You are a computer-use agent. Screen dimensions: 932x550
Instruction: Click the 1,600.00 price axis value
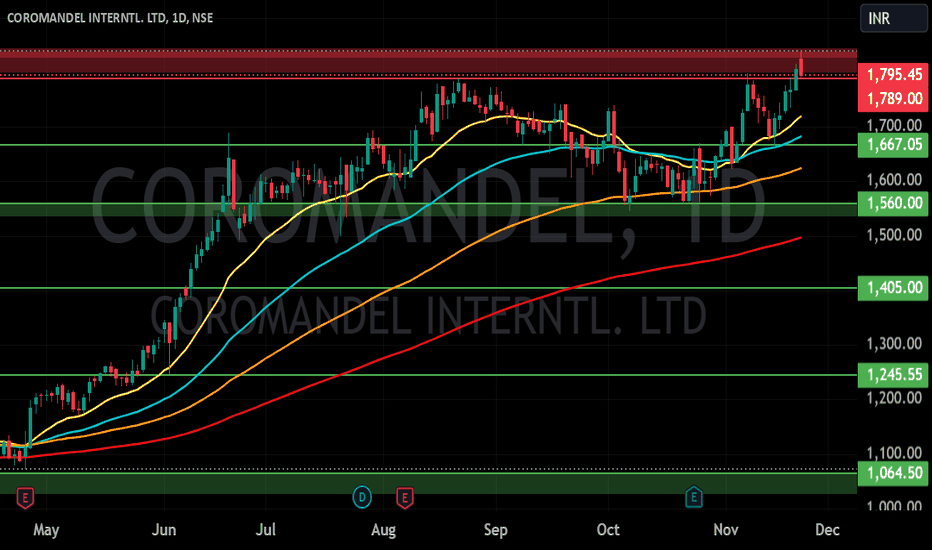[894, 180]
